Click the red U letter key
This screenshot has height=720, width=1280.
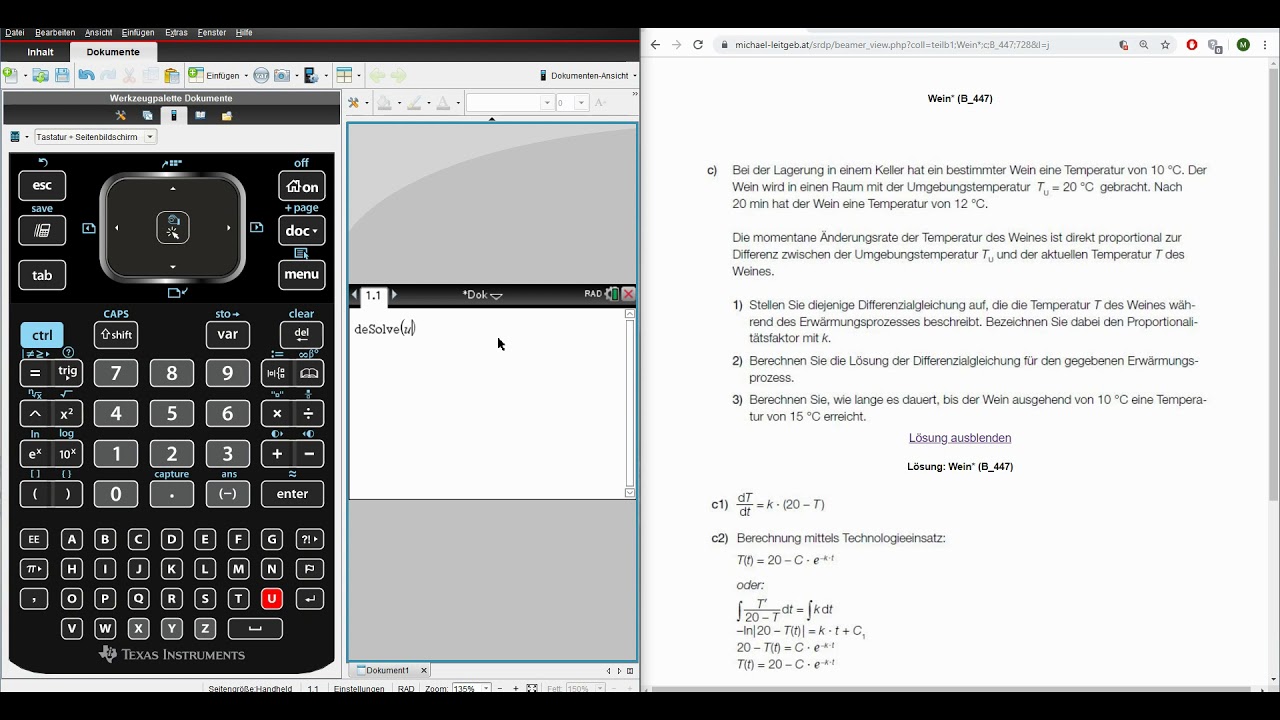271,598
